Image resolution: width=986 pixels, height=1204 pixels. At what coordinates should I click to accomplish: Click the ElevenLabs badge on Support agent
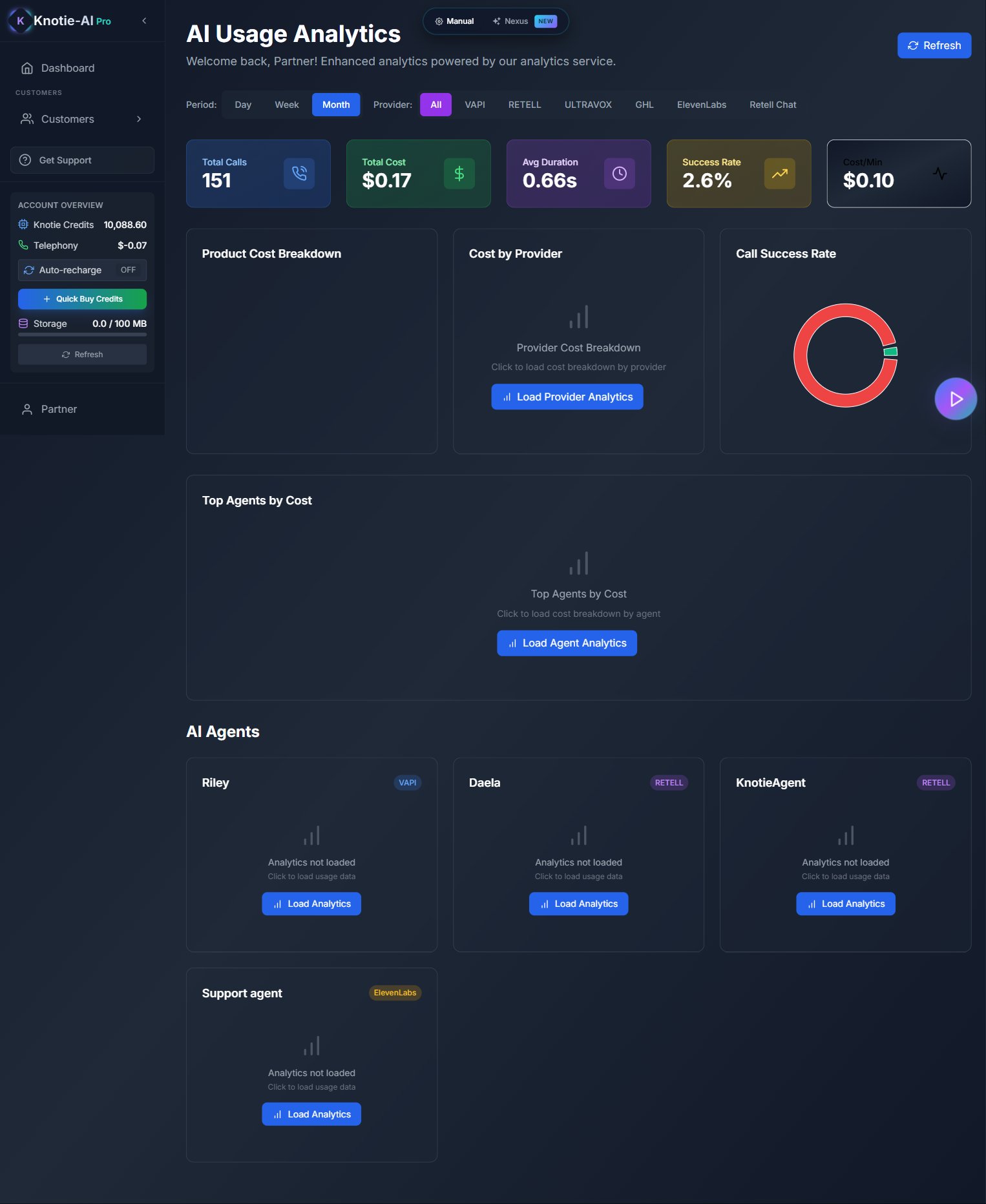395,993
